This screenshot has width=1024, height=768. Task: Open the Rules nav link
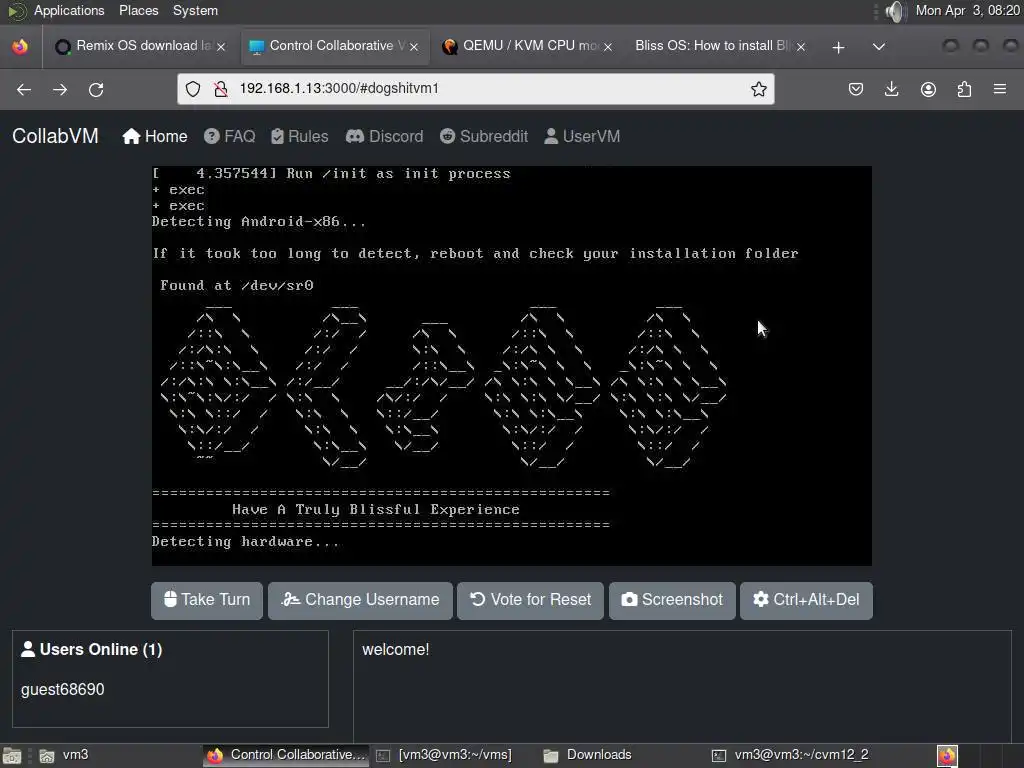pyautogui.click(x=300, y=136)
